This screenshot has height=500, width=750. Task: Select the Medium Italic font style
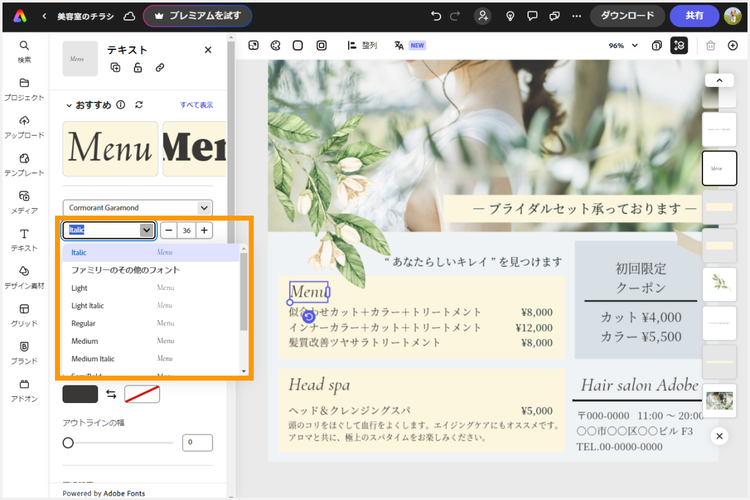[151, 358]
